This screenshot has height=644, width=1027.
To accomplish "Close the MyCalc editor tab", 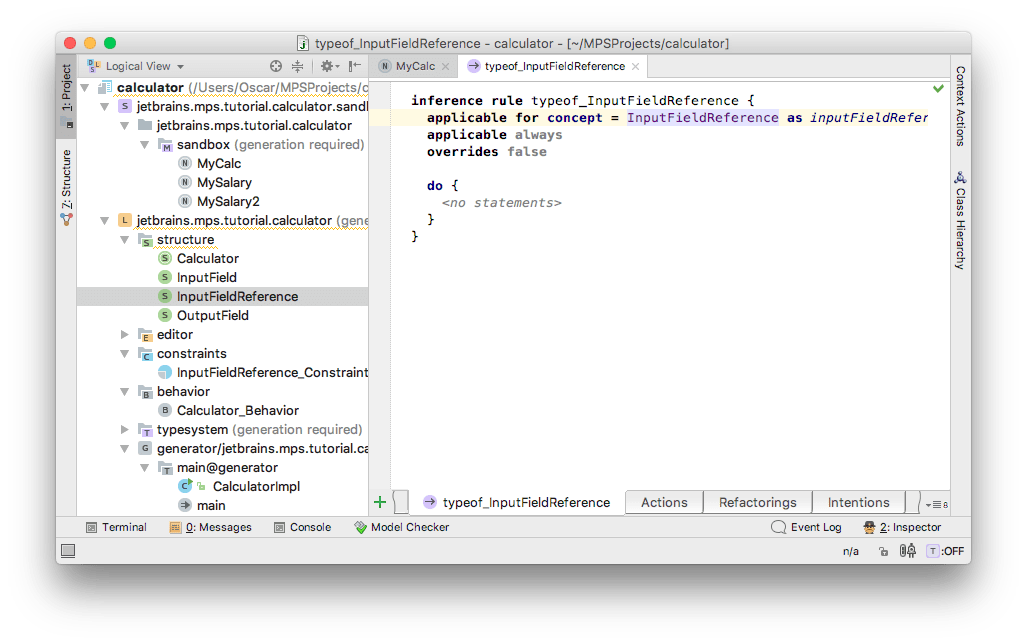I will point(446,67).
